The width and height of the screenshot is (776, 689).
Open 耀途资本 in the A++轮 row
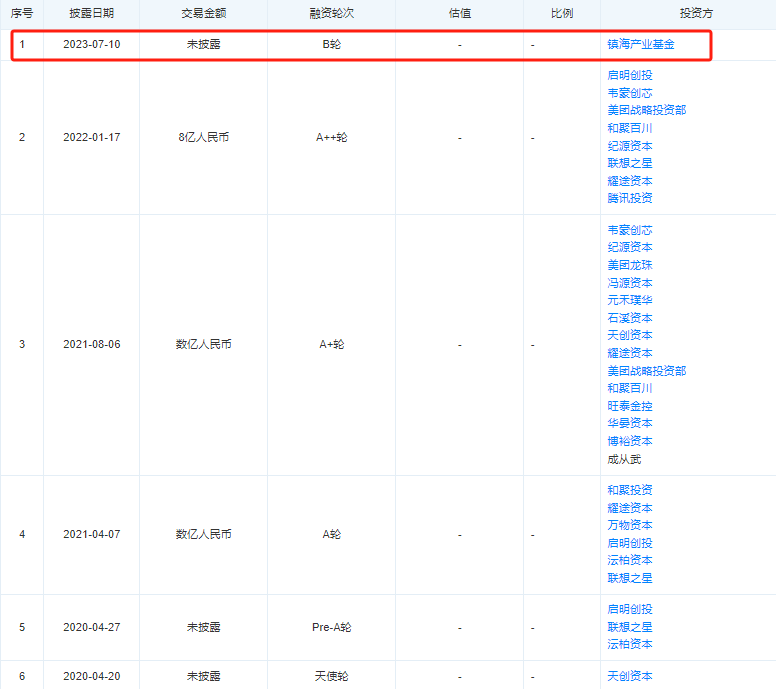tap(630, 181)
